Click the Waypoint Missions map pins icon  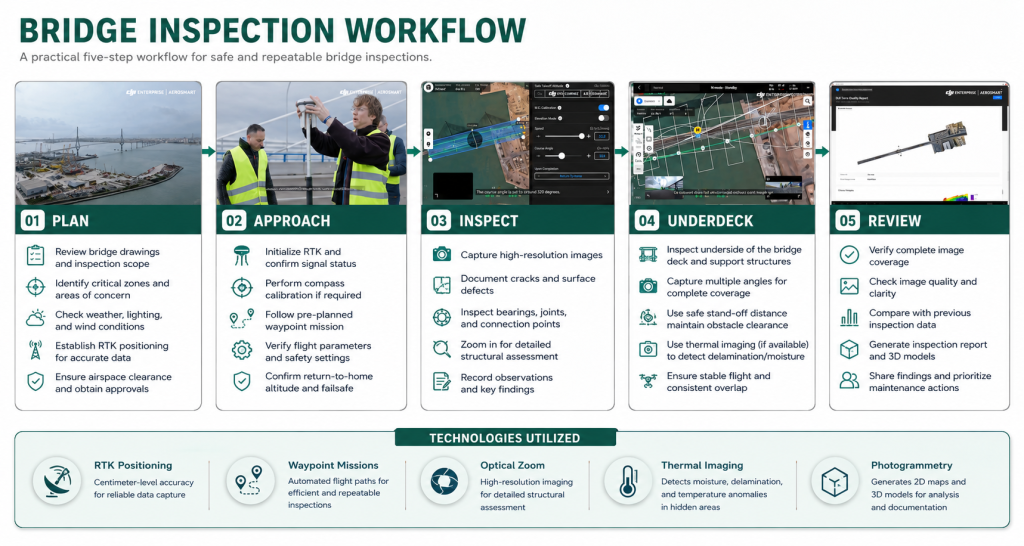pyautogui.click(x=250, y=481)
